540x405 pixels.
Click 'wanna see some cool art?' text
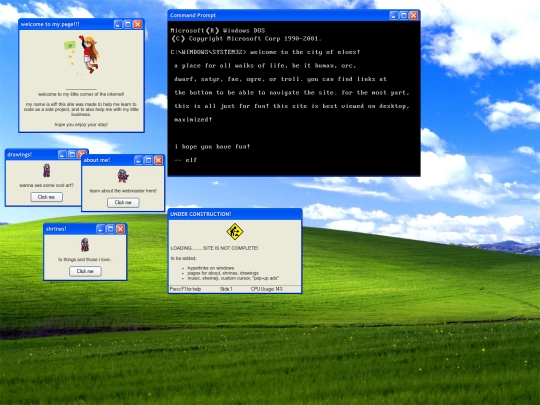(46, 185)
